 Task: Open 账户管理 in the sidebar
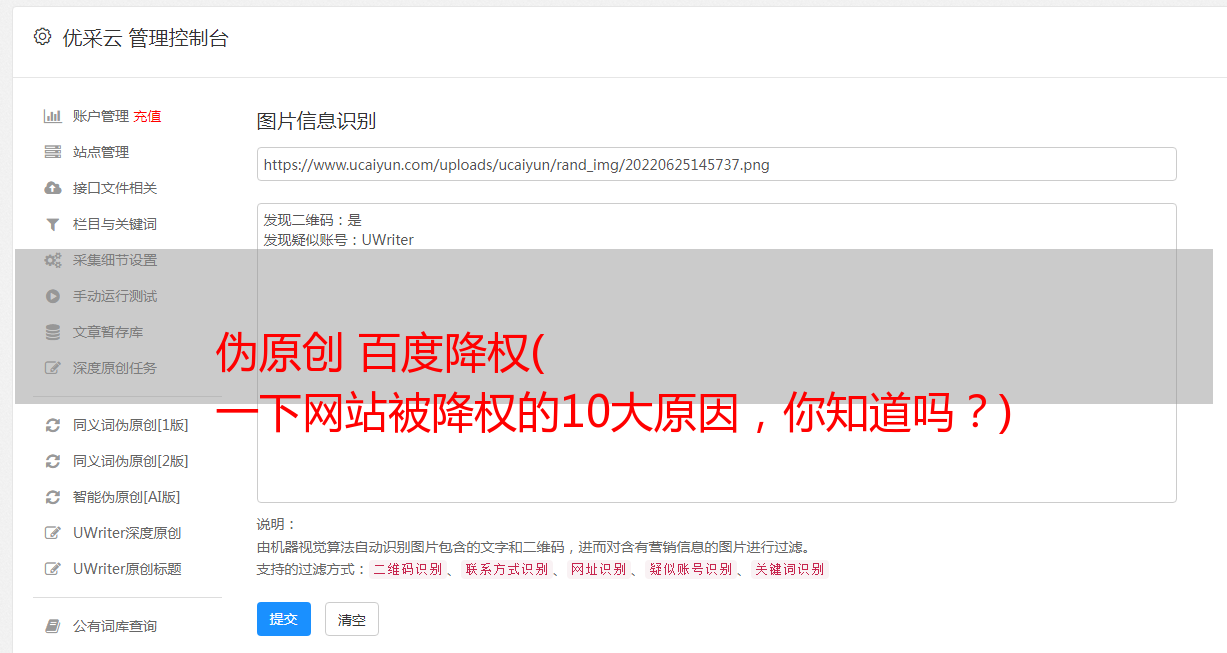(x=101, y=116)
